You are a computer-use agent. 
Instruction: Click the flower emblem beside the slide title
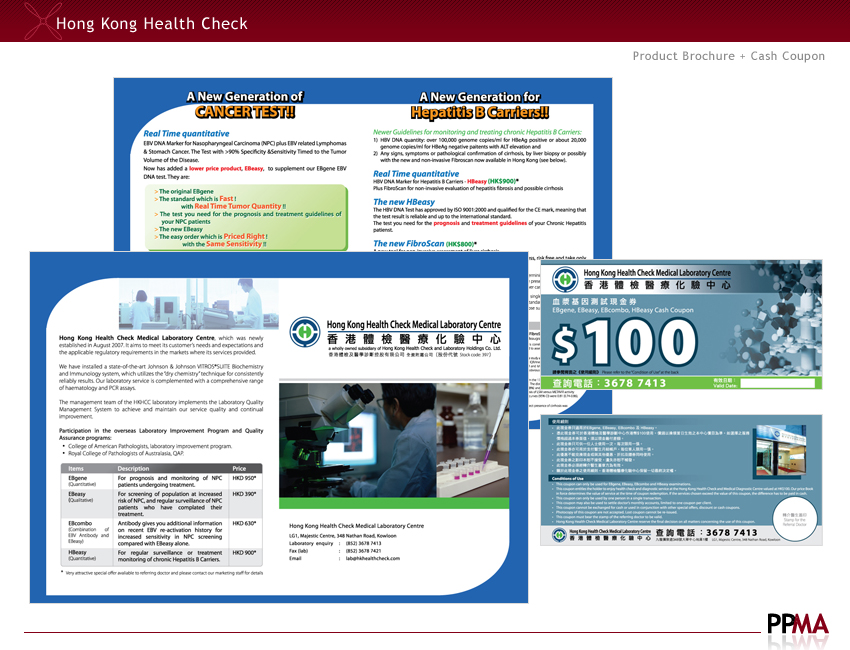coord(42,21)
